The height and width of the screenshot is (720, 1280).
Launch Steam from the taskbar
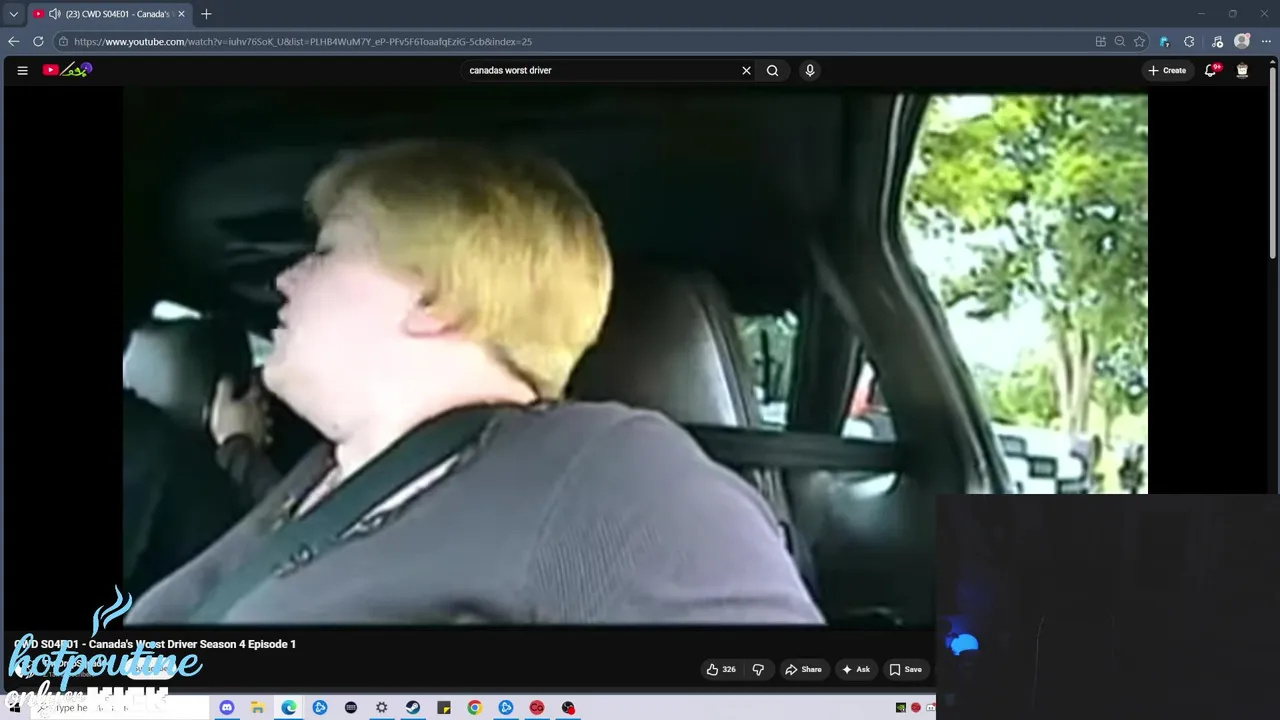(413, 708)
